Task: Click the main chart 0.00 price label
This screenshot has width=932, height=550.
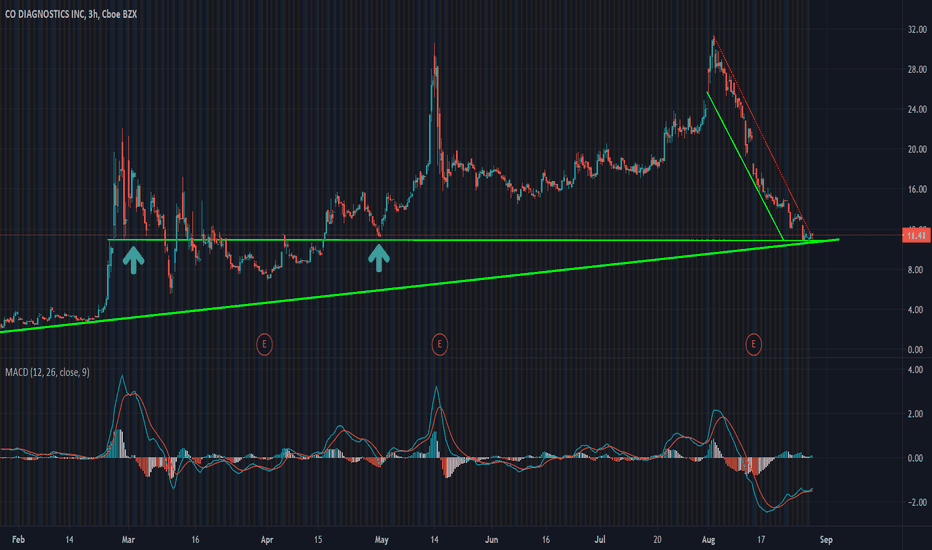Action: [x=915, y=350]
